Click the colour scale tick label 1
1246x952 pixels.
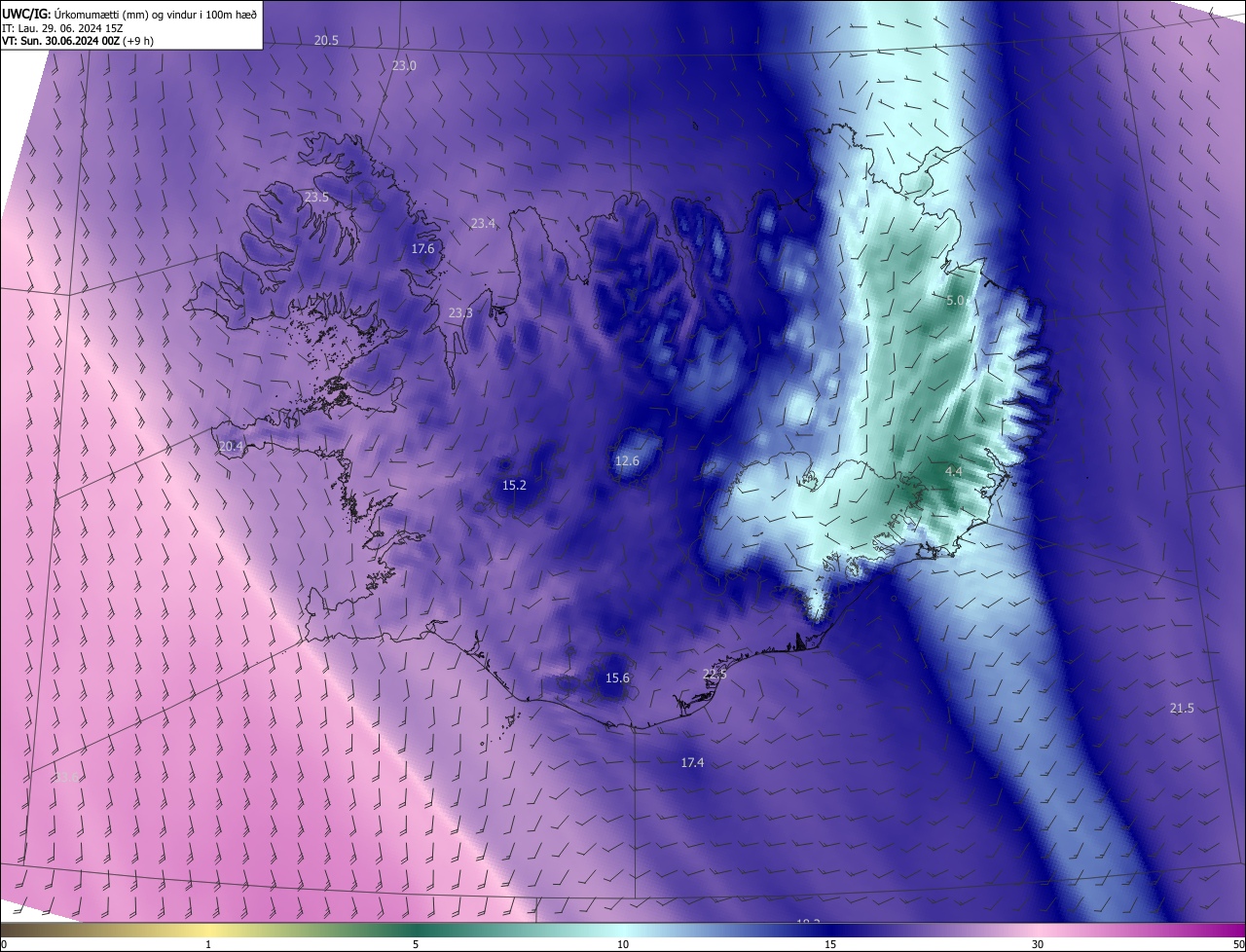coord(208,944)
